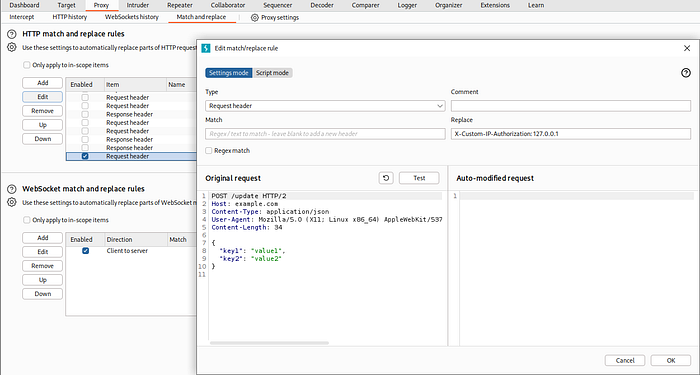Screen dimensions: 700x375
Task: Click Up in WebSocket match and replace rules
Action: pos(43,280)
